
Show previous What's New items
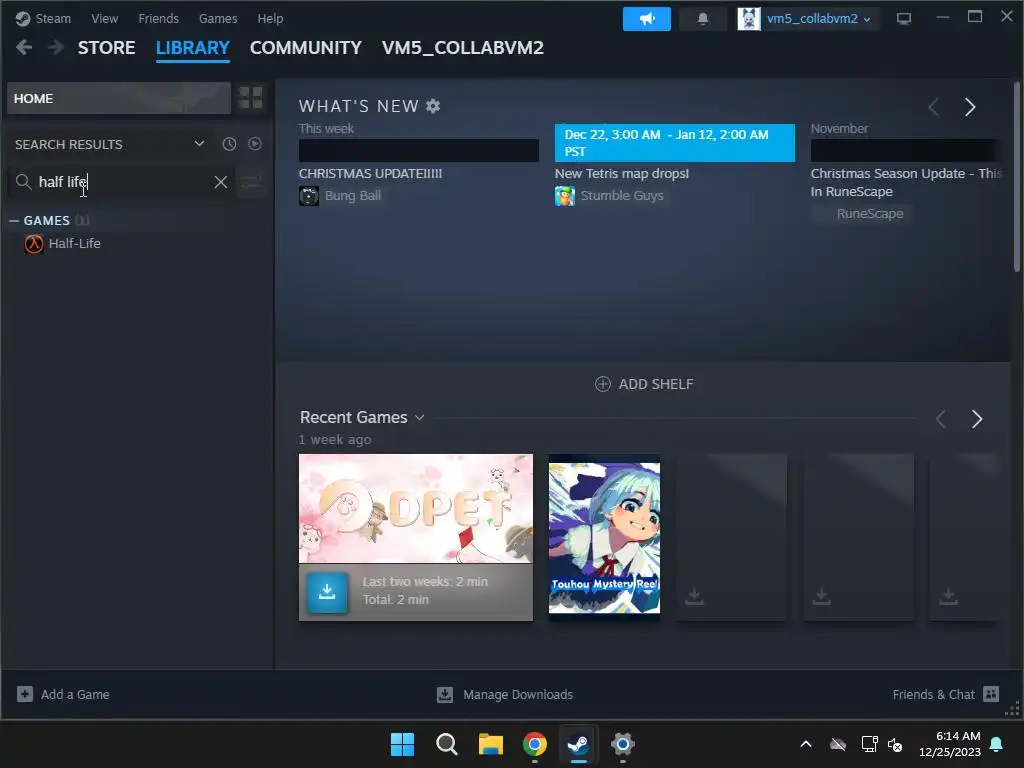pos(934,106)
